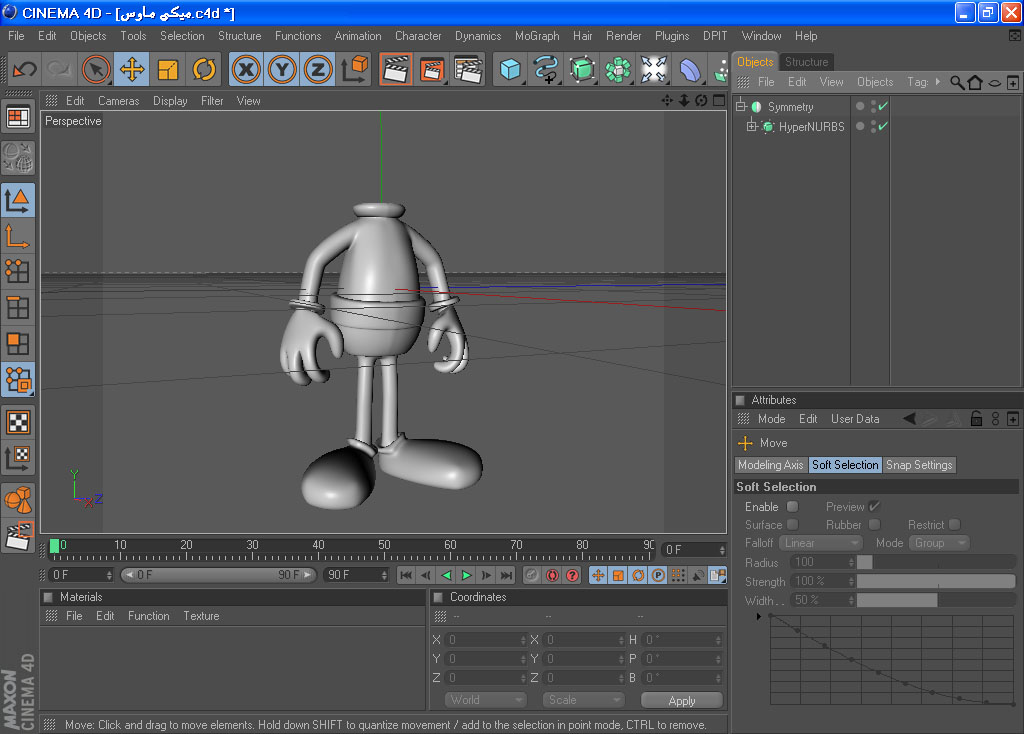1024x734 pixels.
Task: Open the deformer objects icon
Action: tap(690, 69)
